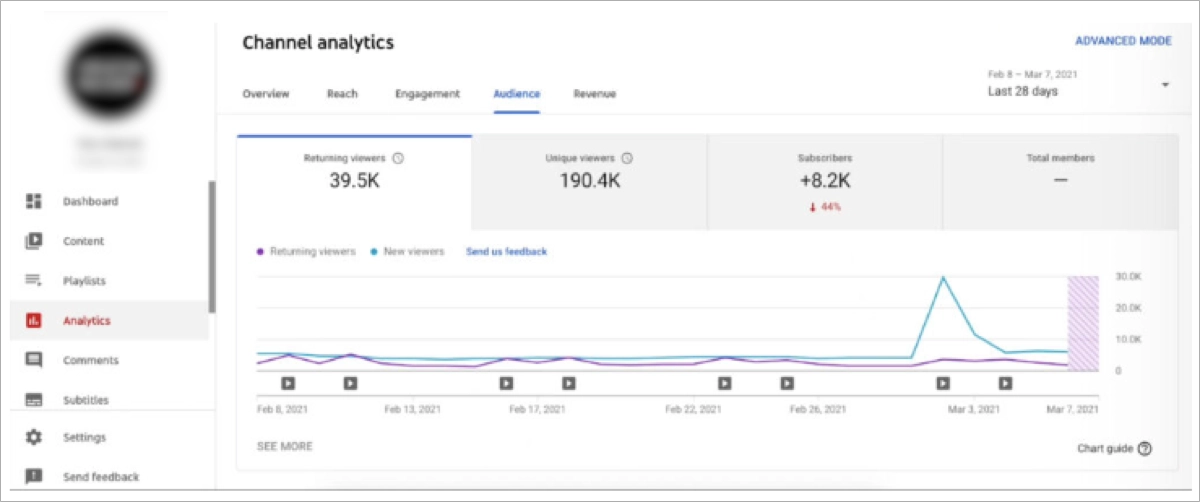This screenshot has height=502, width=1200.
Task: Click the Feb 13, 2021 date label
Action: coord(413,409)
